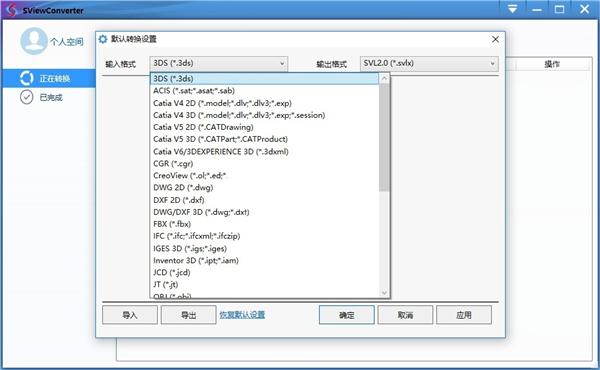600x370 pixels.
Task: Select DXF 2D (*.dxf) entry
Action: pyautogui.click(x=264, y=200)
